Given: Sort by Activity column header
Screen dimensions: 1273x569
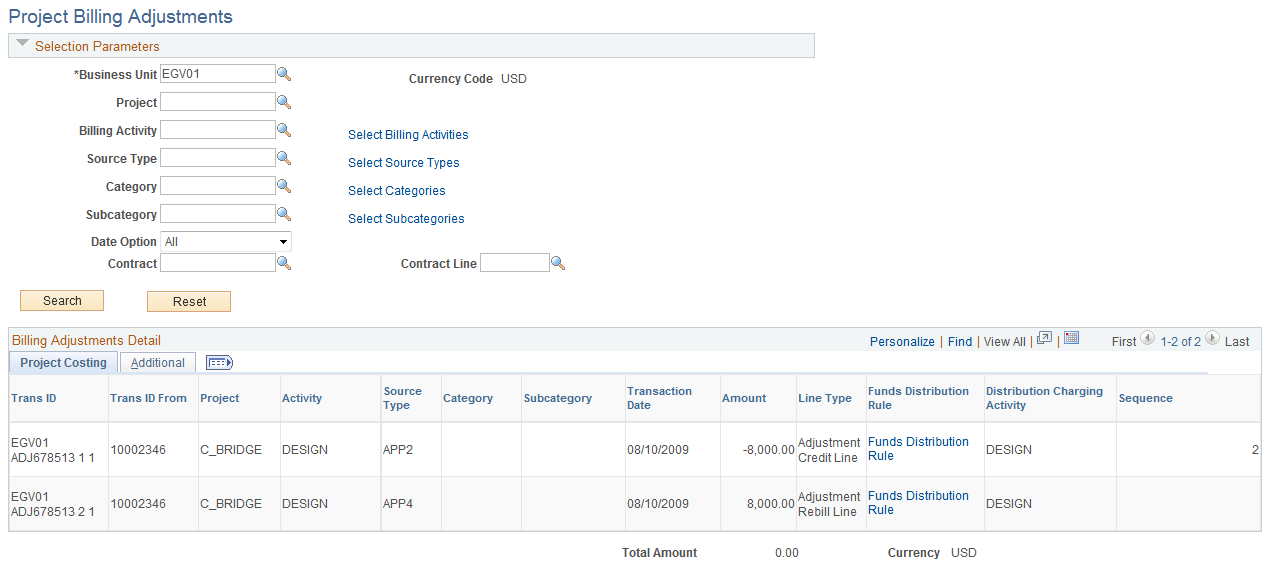Looking at the screenshot, I should tap(302, 398).
